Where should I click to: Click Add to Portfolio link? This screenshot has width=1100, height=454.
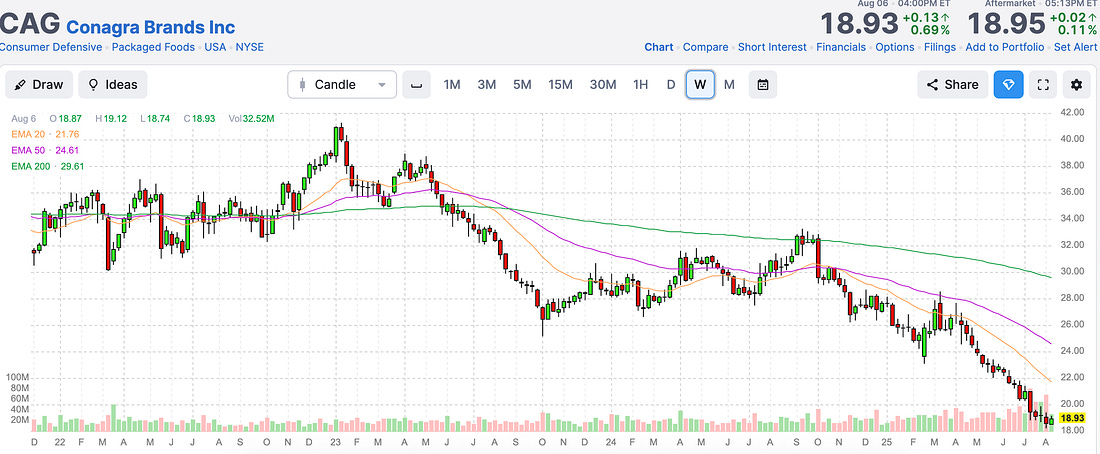point(1005,47)
